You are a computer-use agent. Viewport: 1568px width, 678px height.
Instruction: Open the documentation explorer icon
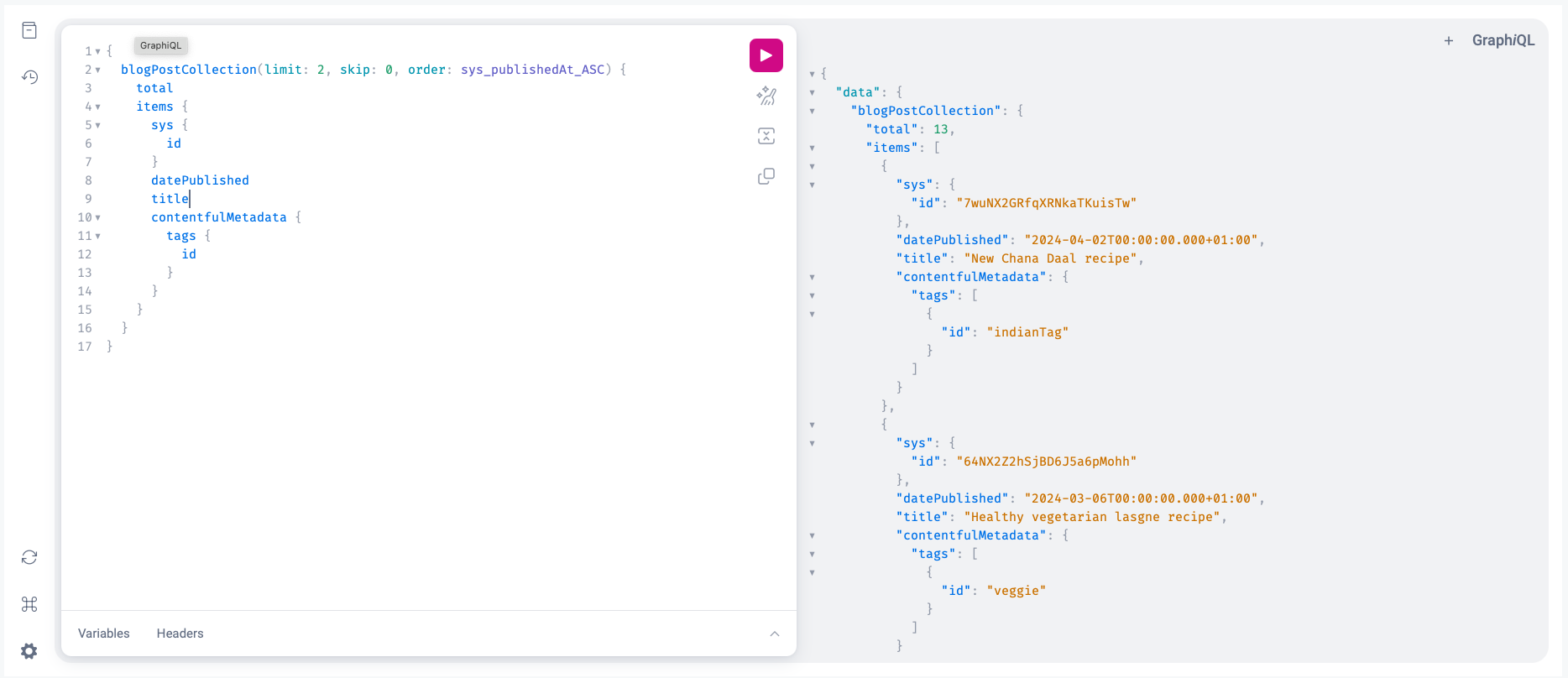29,30
